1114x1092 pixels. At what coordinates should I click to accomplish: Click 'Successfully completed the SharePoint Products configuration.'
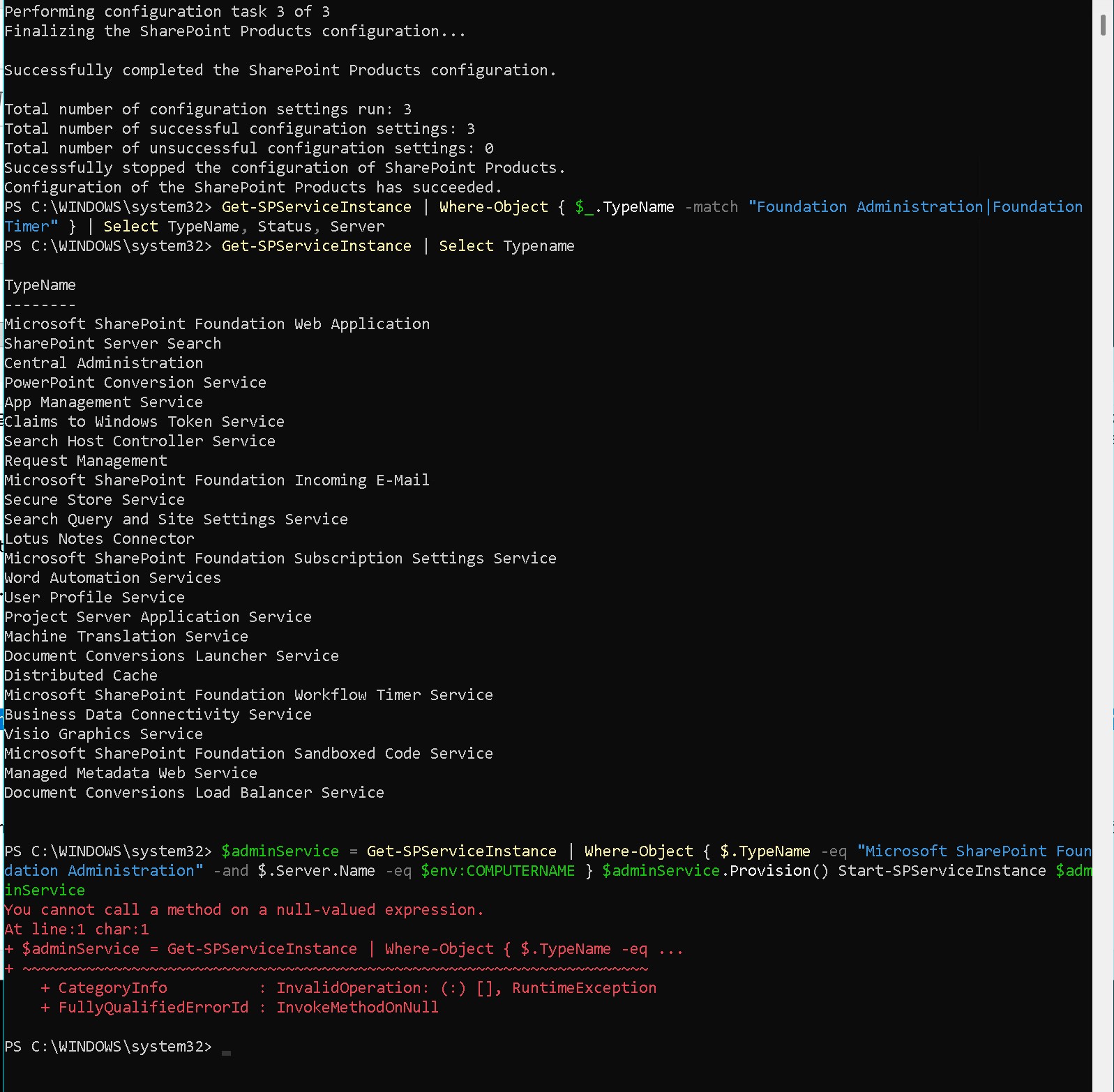280,70
